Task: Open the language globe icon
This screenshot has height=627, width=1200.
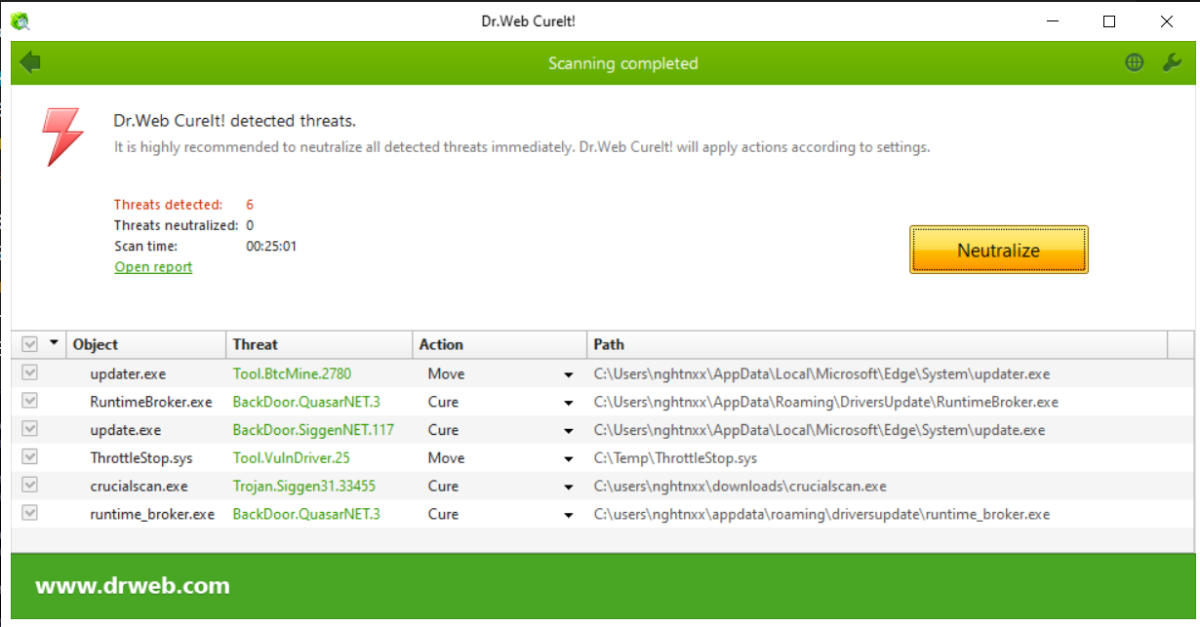Action: click(x=1134, y=62)
